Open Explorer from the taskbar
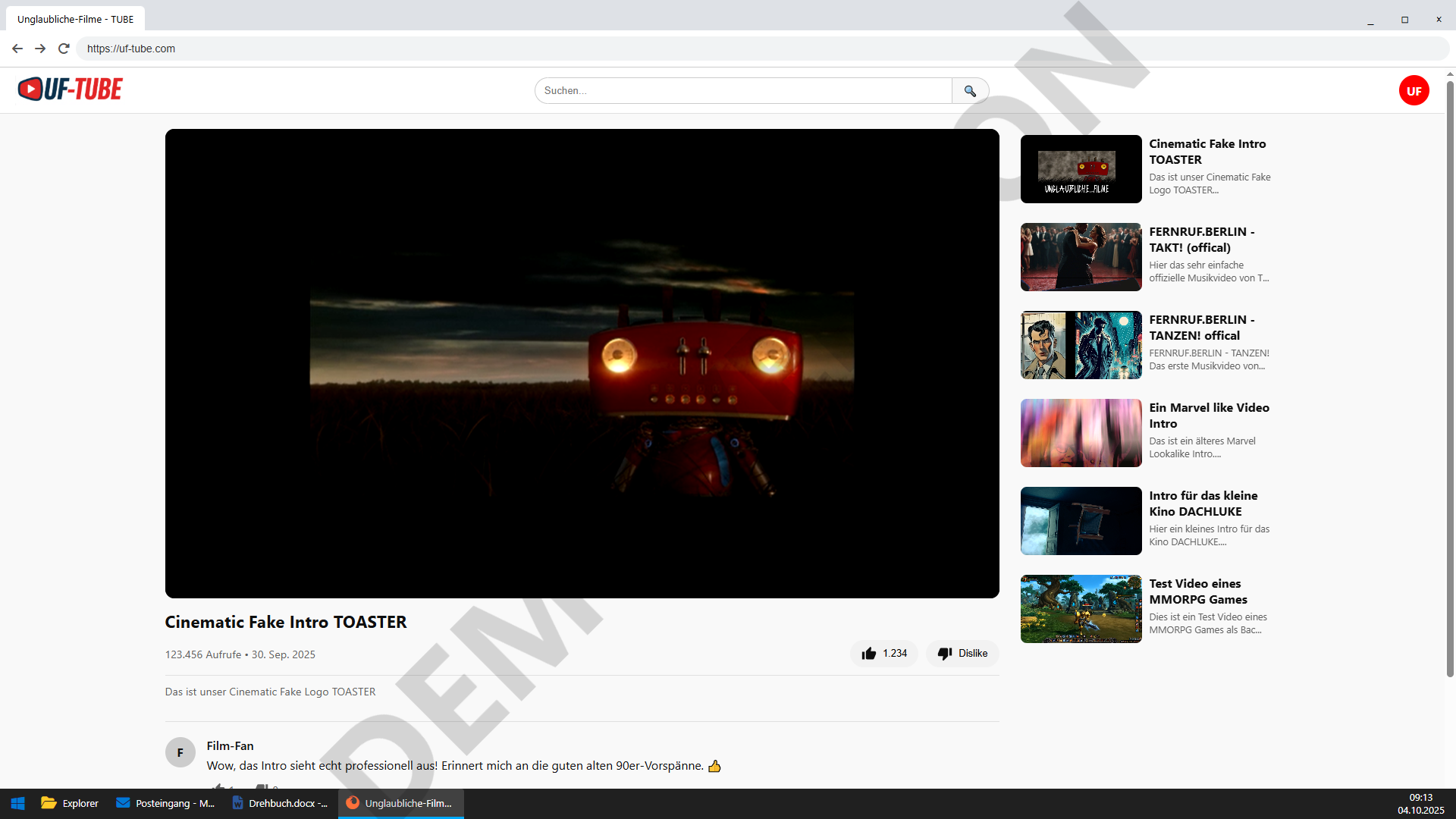 (69, 803)
